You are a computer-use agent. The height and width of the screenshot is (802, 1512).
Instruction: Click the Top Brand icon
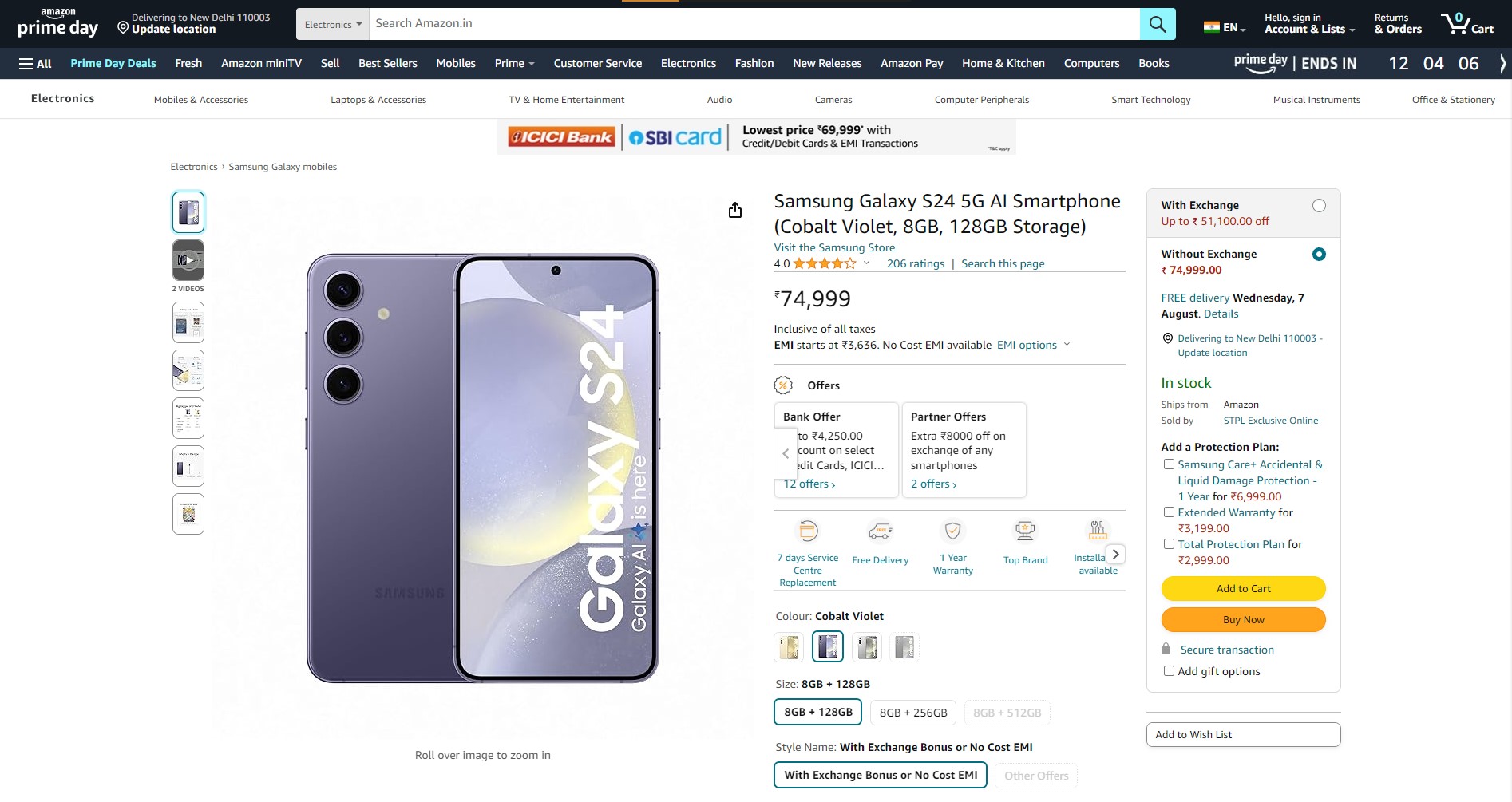(1024, 530)
